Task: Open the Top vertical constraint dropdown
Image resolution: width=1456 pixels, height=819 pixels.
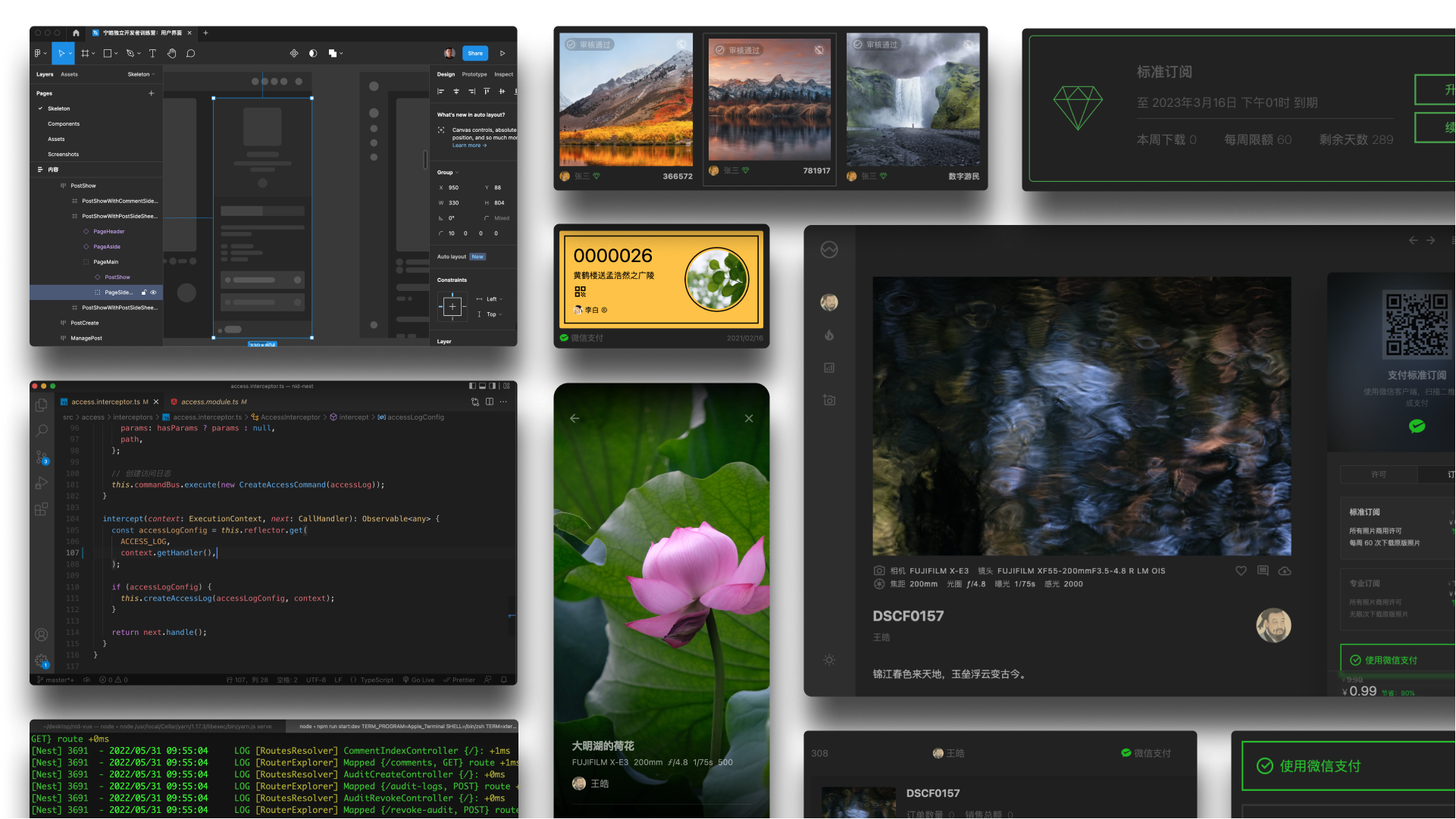Action: [x=493, y=314]
